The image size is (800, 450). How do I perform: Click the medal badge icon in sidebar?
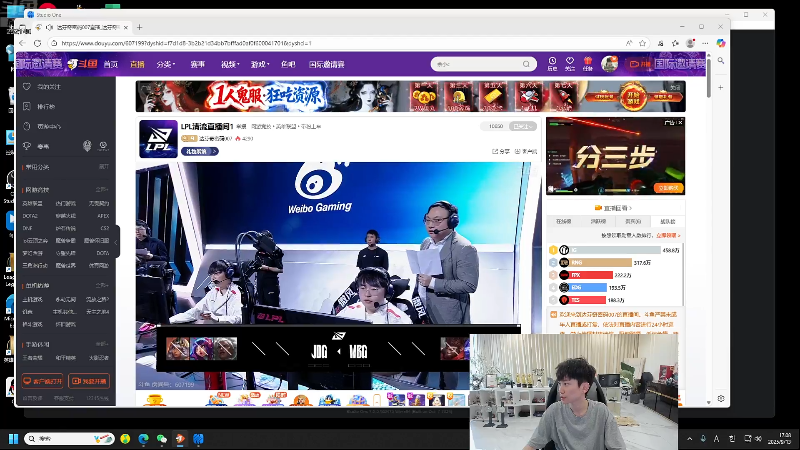click(87, 146)
